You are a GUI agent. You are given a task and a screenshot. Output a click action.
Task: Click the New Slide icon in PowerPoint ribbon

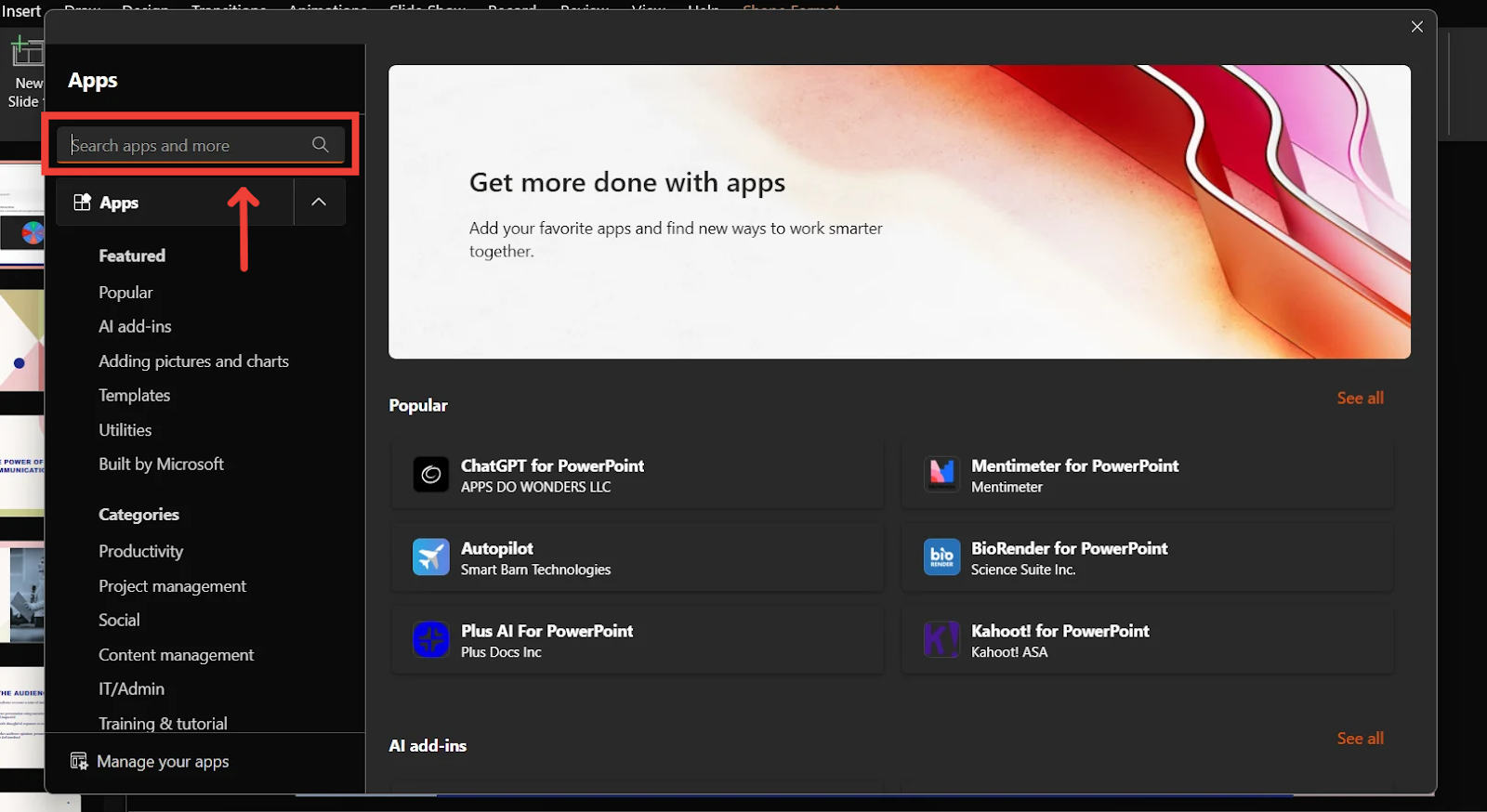27,53
